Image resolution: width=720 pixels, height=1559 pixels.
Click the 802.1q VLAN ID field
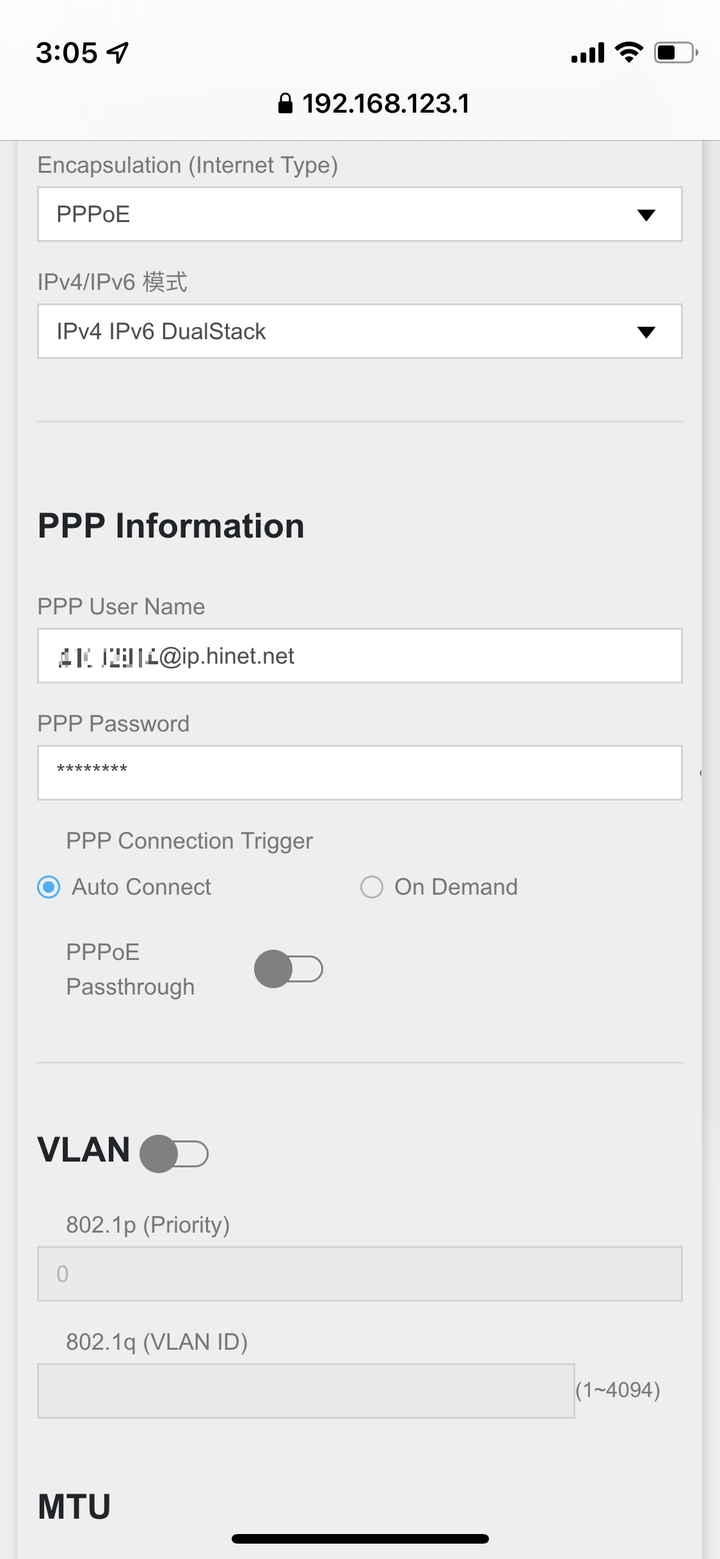[x=306, y=1391]
